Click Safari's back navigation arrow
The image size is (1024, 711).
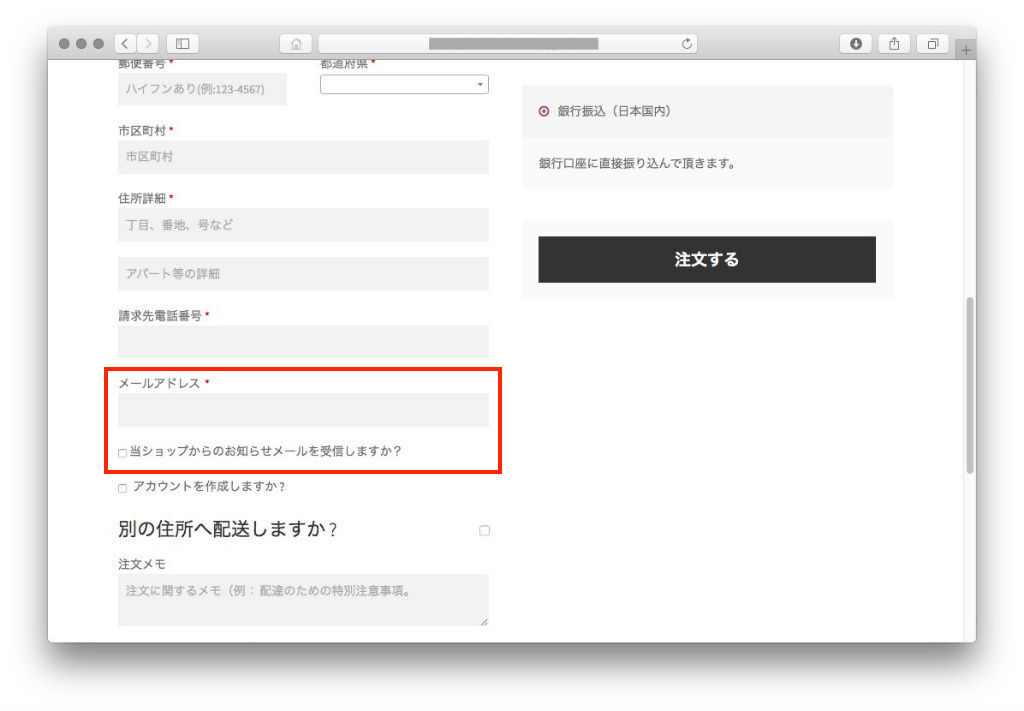[x=125, y=44]
